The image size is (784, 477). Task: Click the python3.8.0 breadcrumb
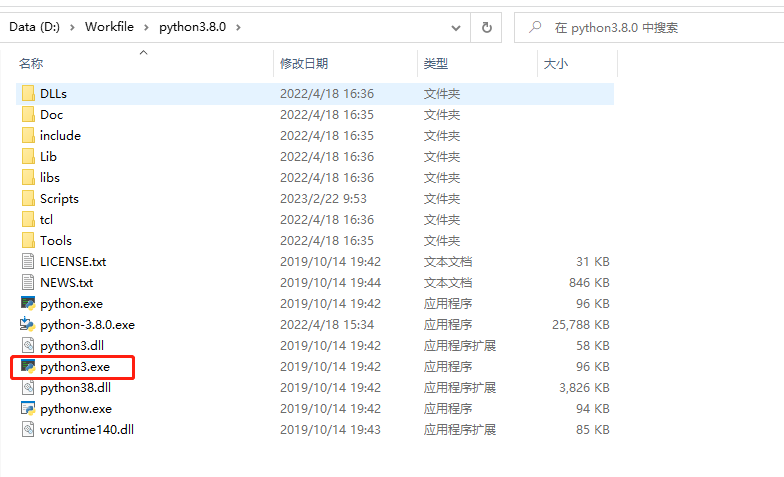click(x=192, y=27)
